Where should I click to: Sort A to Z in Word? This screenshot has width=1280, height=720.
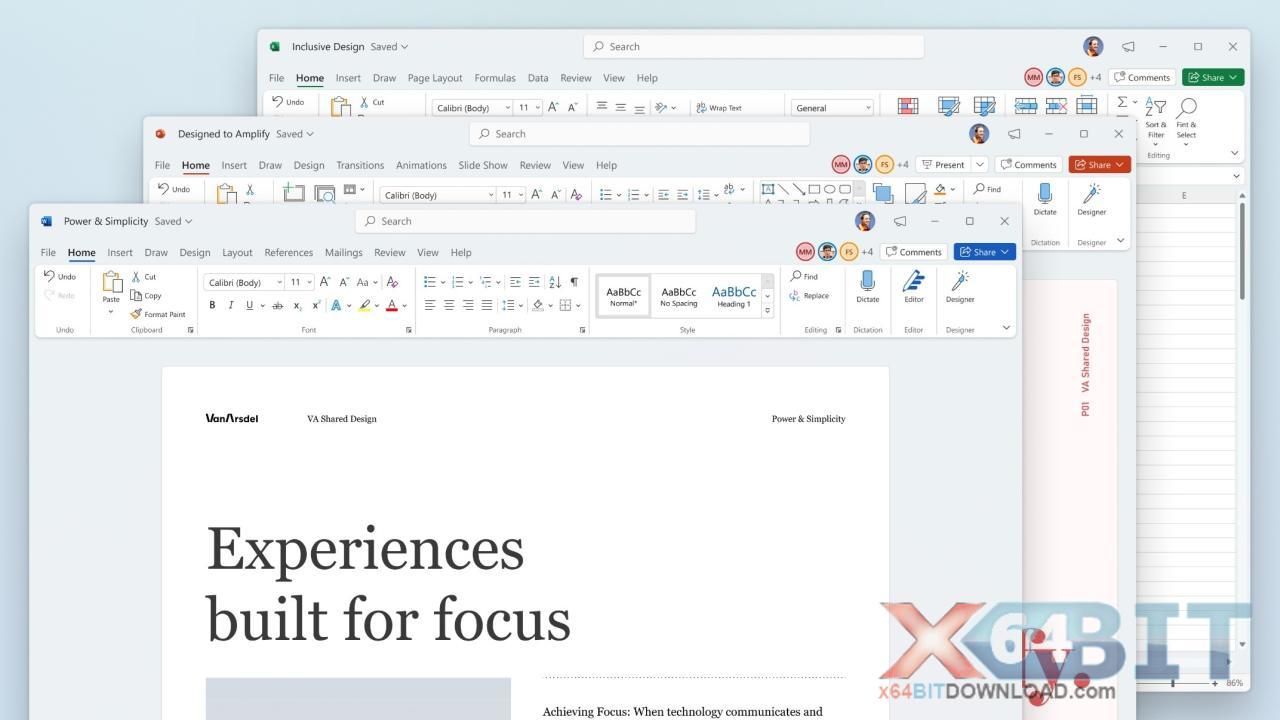(x=555, y=282)
